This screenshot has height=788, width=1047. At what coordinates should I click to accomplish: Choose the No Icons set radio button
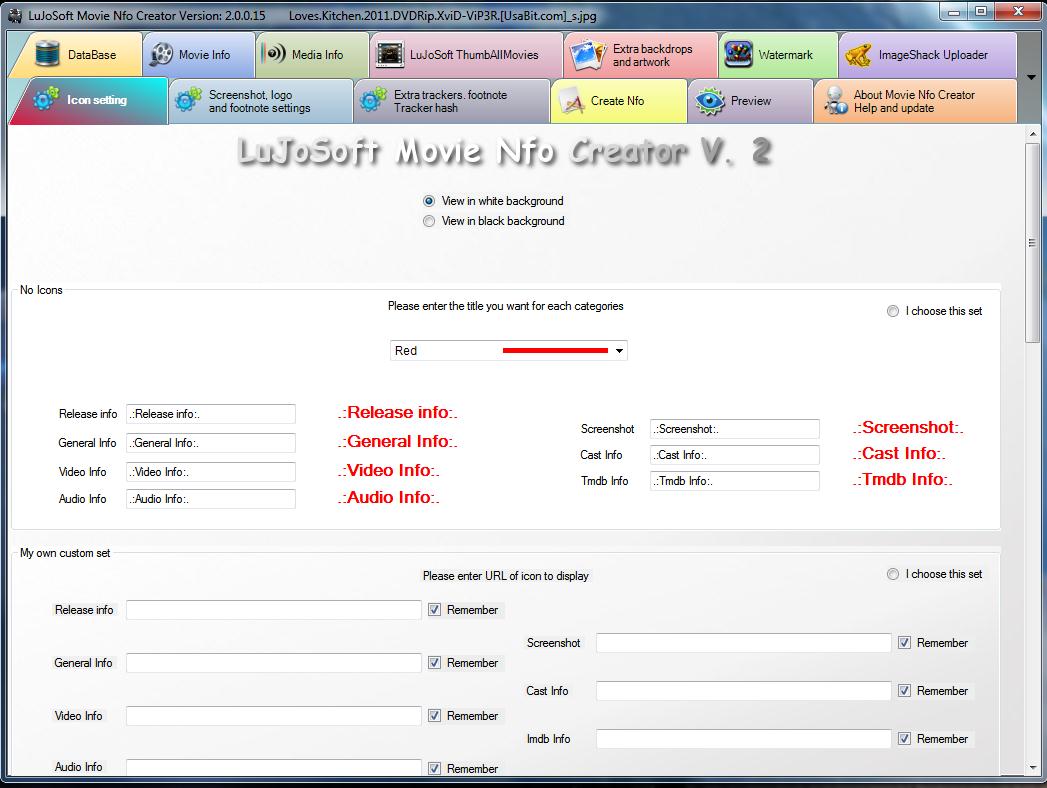893,311
